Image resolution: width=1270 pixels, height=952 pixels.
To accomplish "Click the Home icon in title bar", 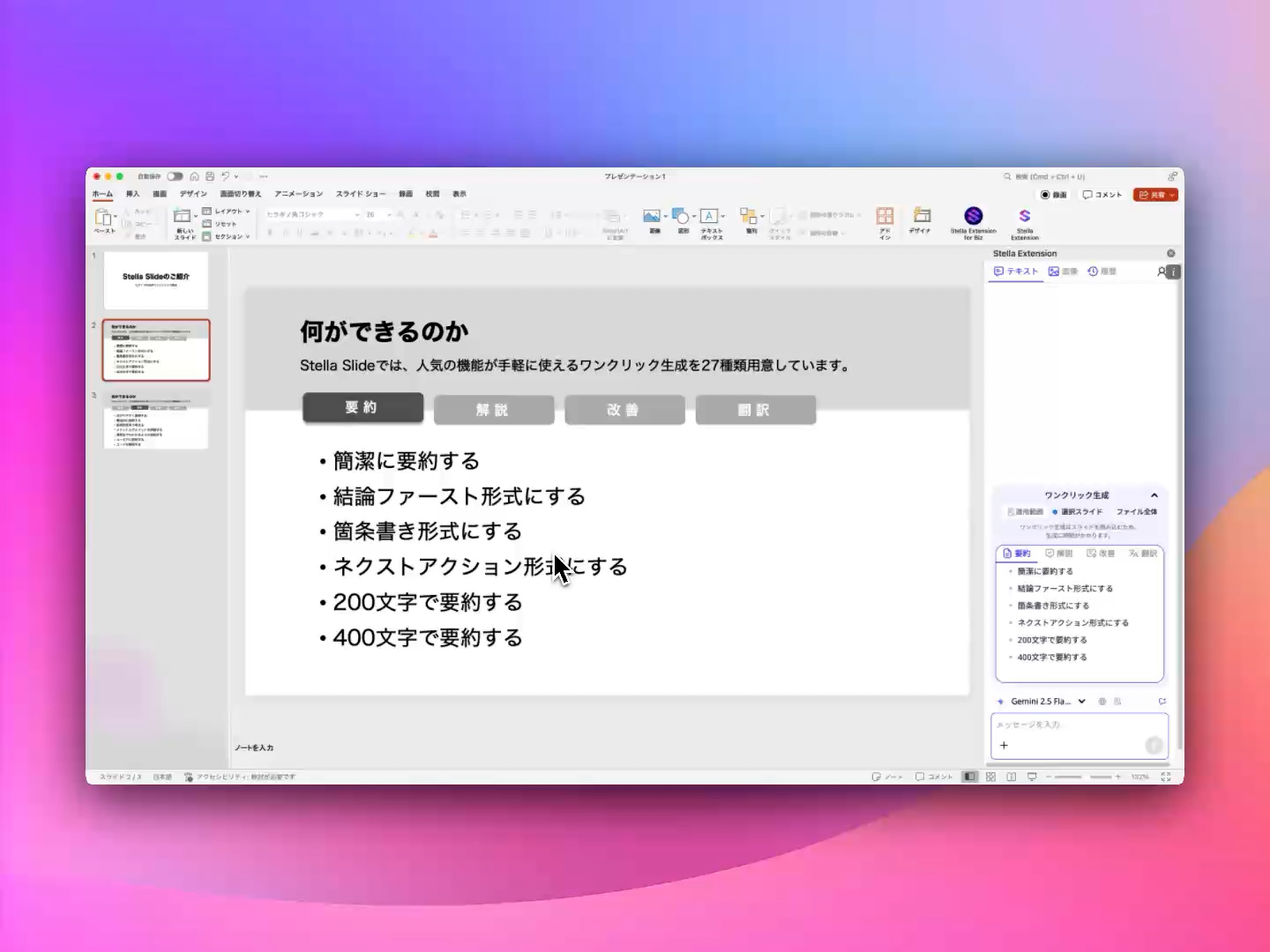I will click(194, 176).
